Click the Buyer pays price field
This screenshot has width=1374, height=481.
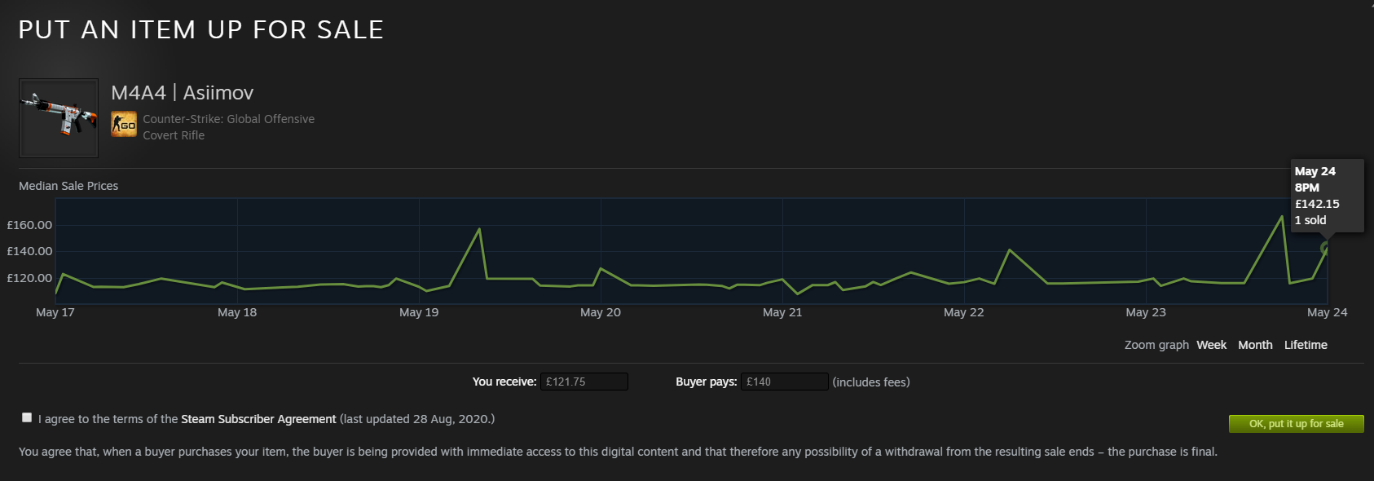(x=785, y=382)
